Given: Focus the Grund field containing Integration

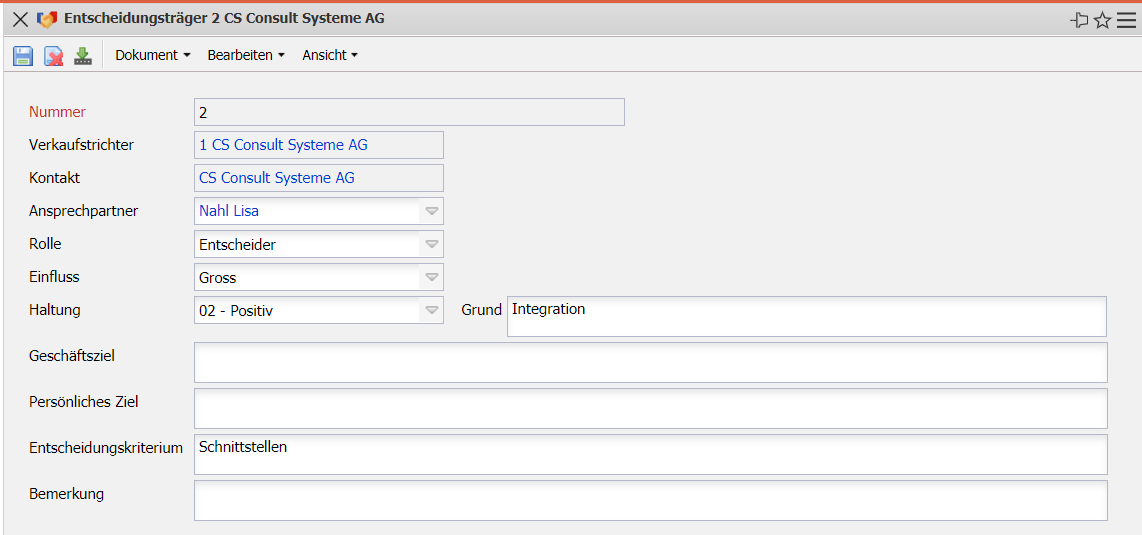Looking at the screenshot, I should click(x=806, y=316).
